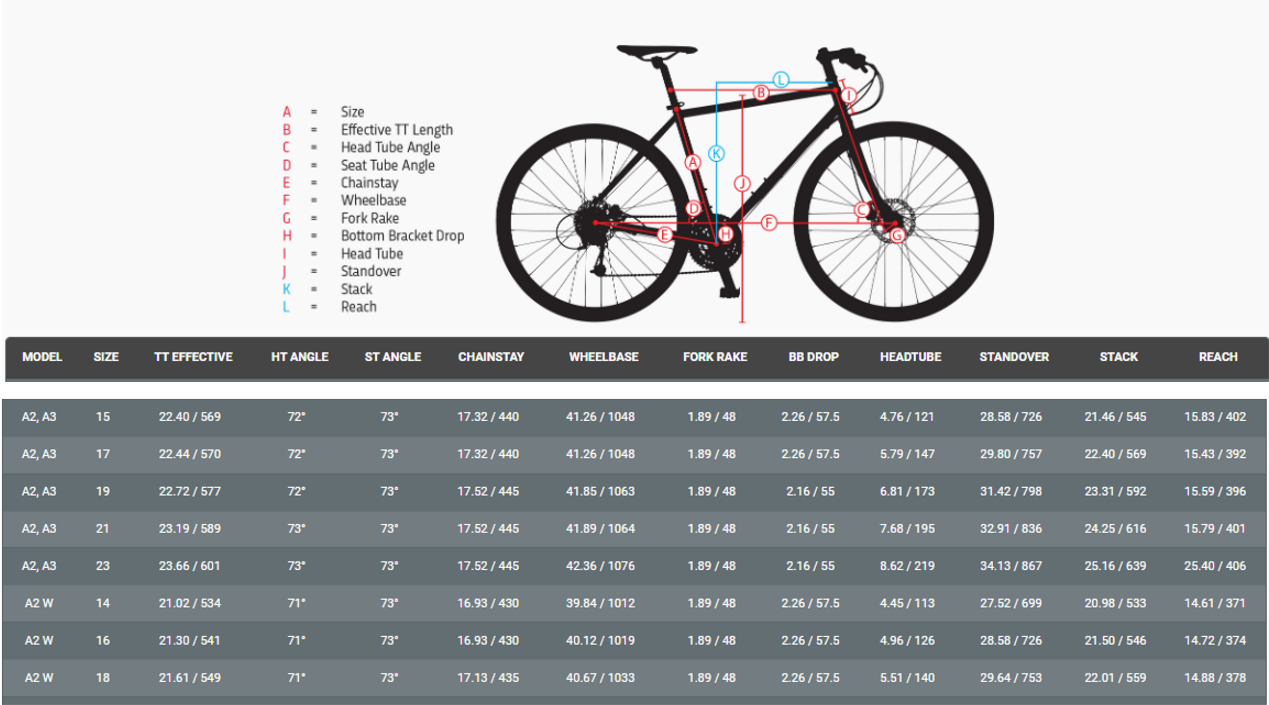Click the "Bottom Bracket Drop" legend entry
1269x705 pixels.
point(402,236)
